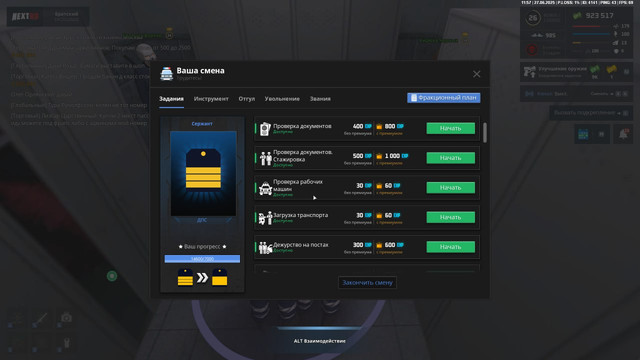The height and width of the screenshot is (360, 640).
Task: Click the next rank solid-stripe badge
Action: point(220,278)
